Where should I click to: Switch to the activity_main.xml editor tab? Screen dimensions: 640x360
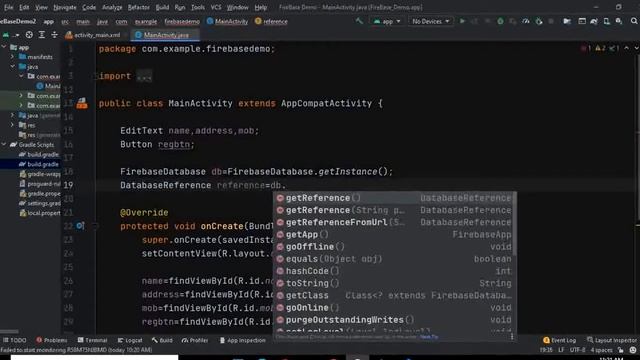pyautogui.click(x=93, y=35)
